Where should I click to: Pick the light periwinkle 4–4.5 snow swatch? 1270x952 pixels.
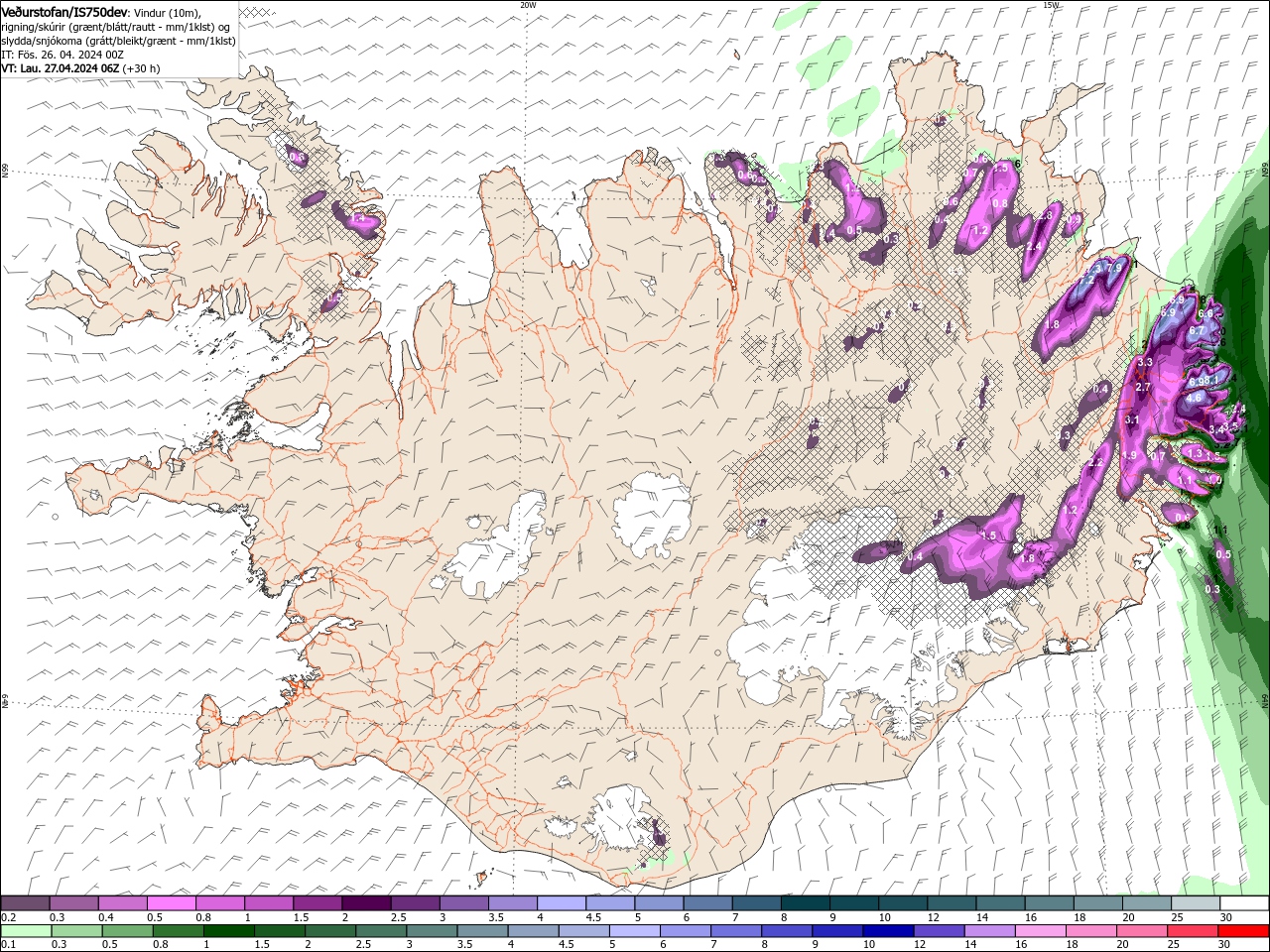(561, 903)
